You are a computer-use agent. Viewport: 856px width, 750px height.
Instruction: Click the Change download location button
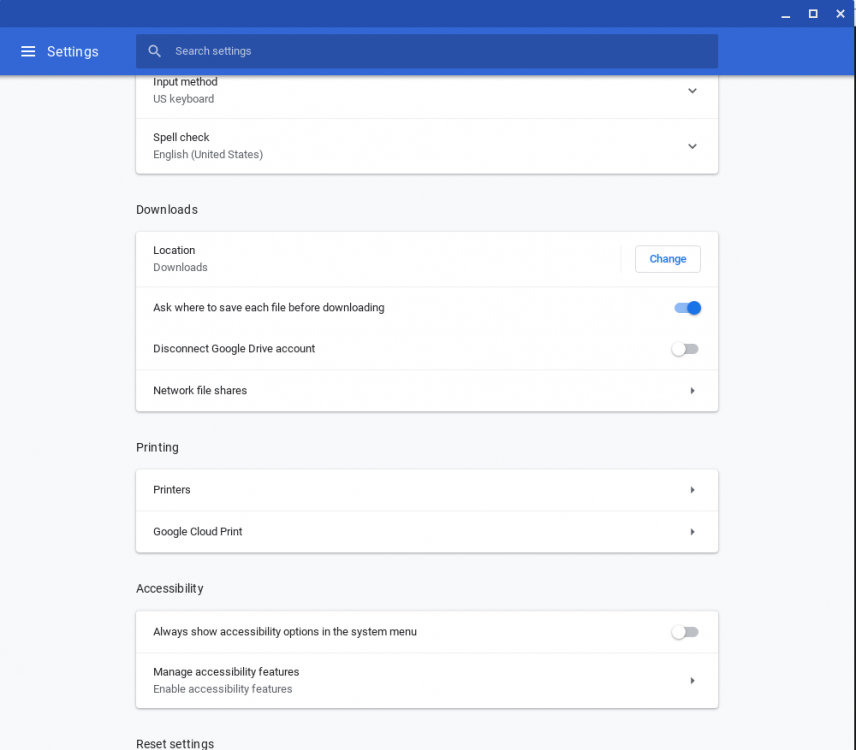667,259
